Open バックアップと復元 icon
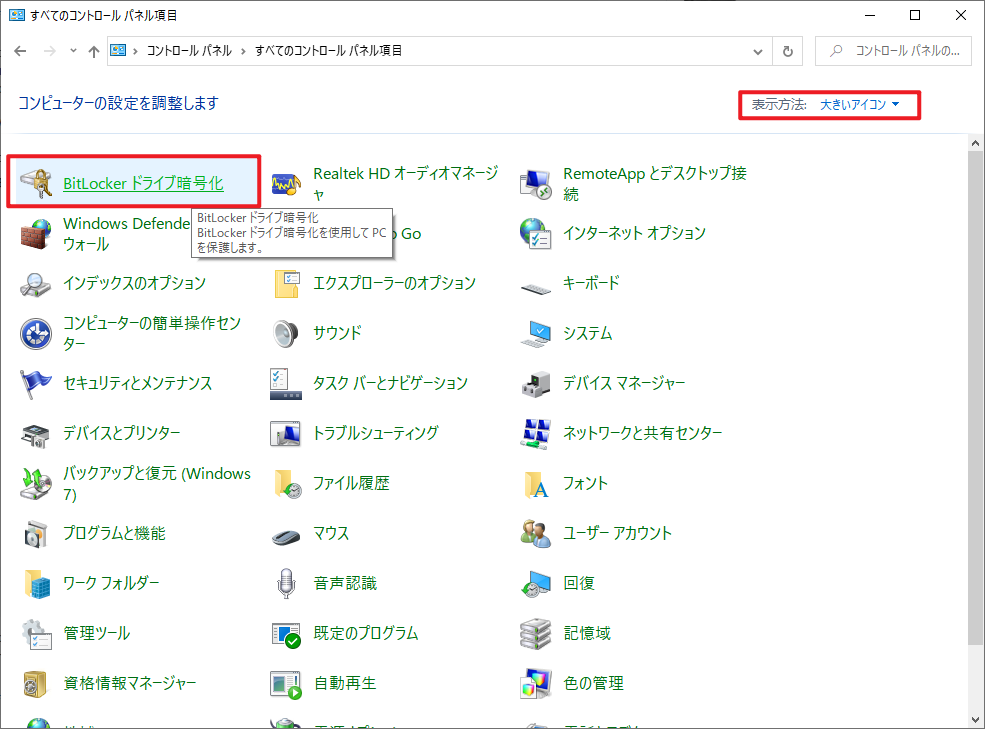 tap(36, 483)
